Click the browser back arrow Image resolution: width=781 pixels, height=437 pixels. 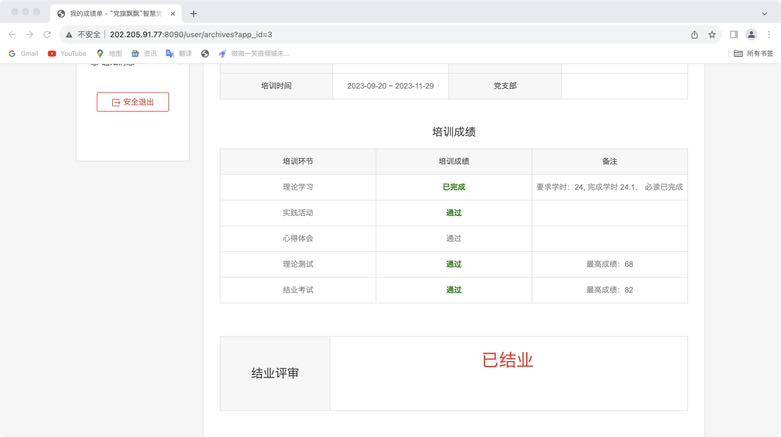coord(12,34)
